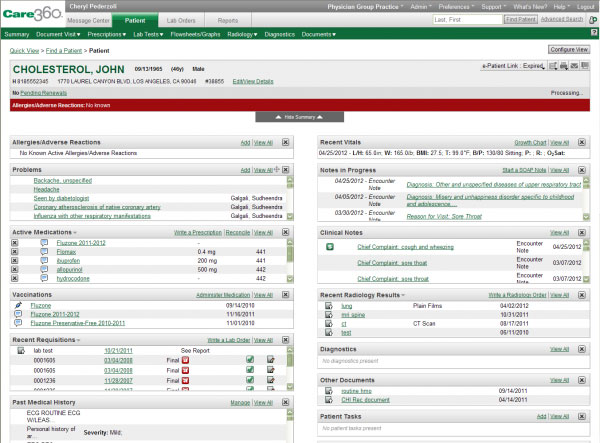Screen dimensions: 600x443
Task: Click Active Medications scrollbar down arrow
Action: [x=290, y=279]
